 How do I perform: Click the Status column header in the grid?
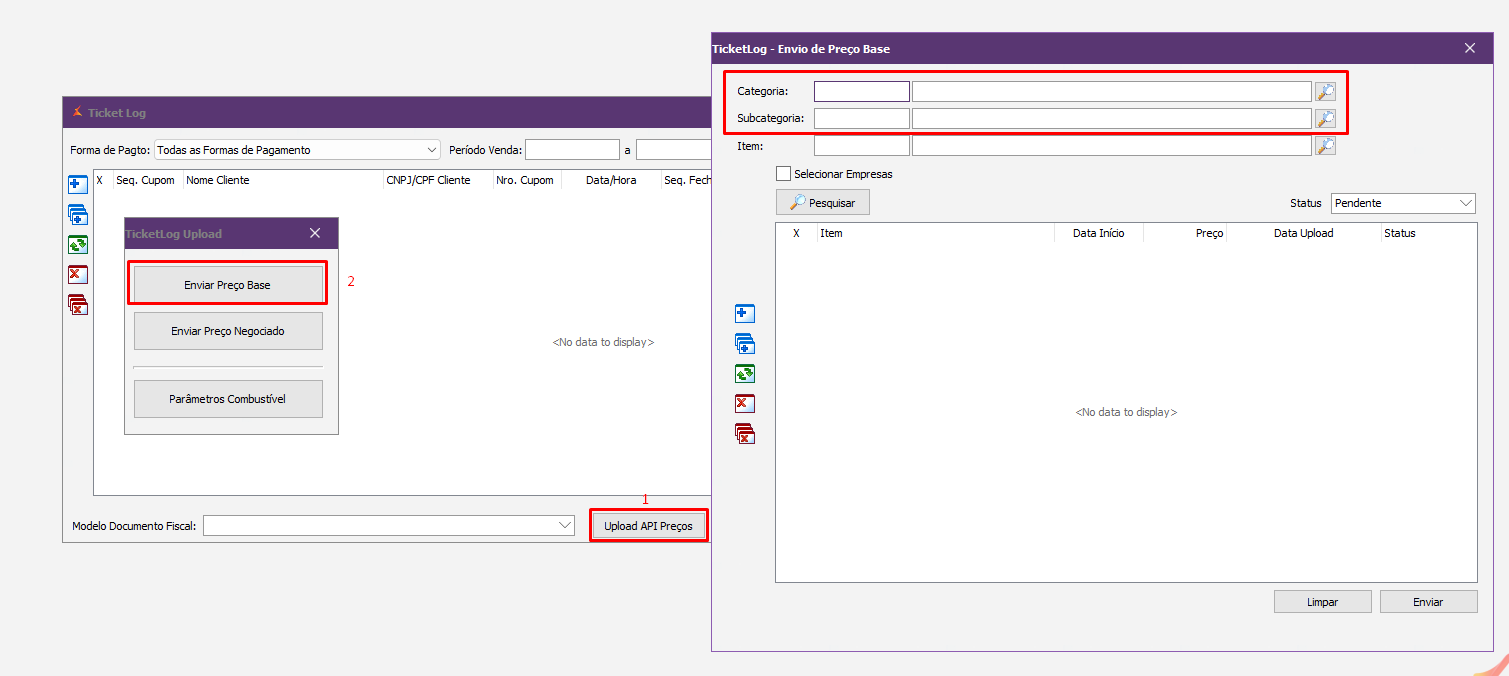pyautogui.click(x=1428, y=233)
